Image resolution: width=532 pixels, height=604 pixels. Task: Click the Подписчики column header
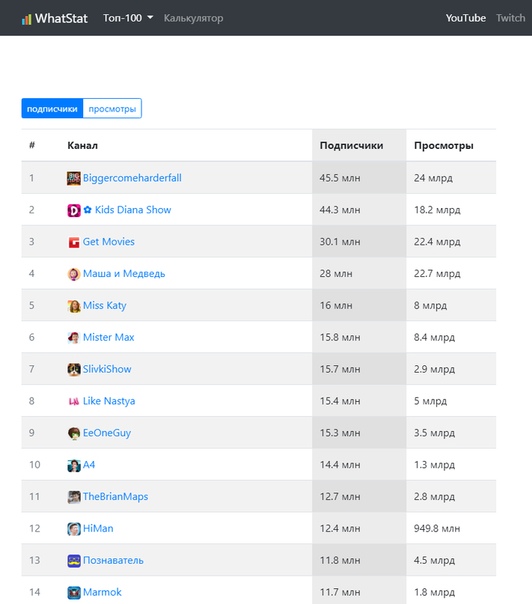[351, 146]
